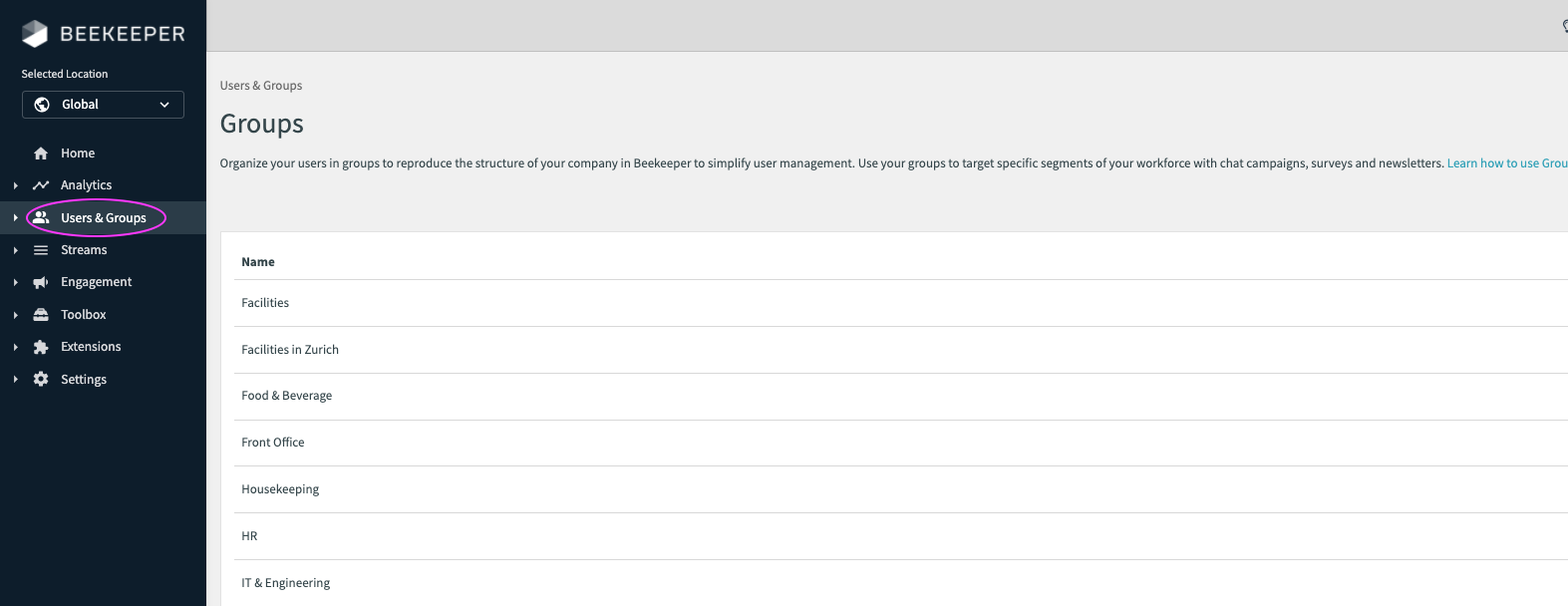Click the Beekeeper logo icon
The width and height of the screenshot is (1568, 606).
click(35, 34)
